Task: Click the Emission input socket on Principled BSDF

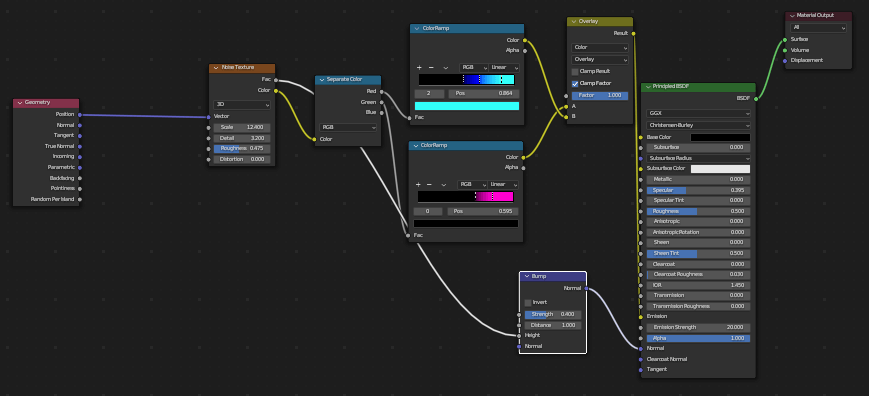Action: pos(641,317)
